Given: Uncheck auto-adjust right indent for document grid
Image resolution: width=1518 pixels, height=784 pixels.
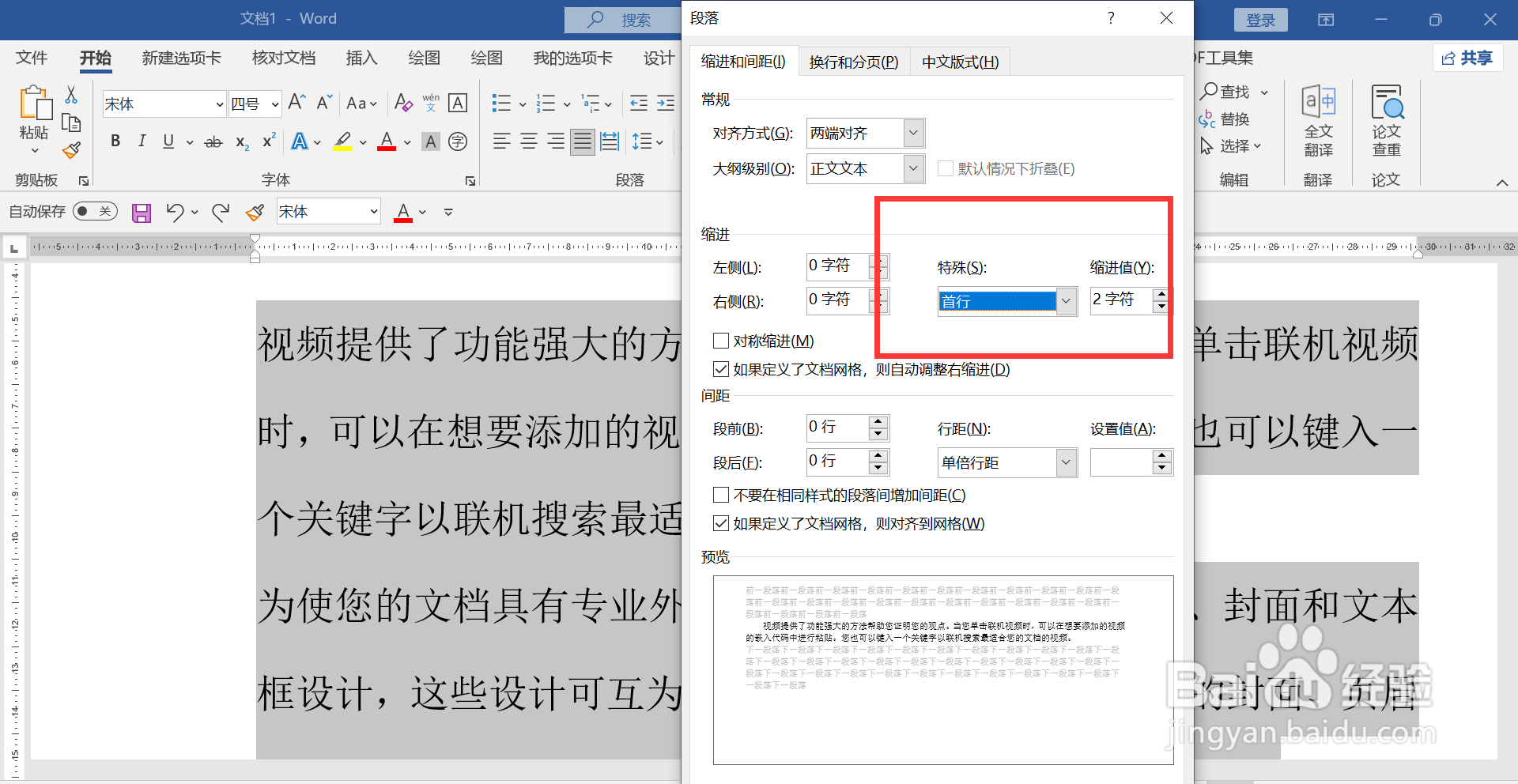Looking at the screenshot, I should [x=721, y=369].
